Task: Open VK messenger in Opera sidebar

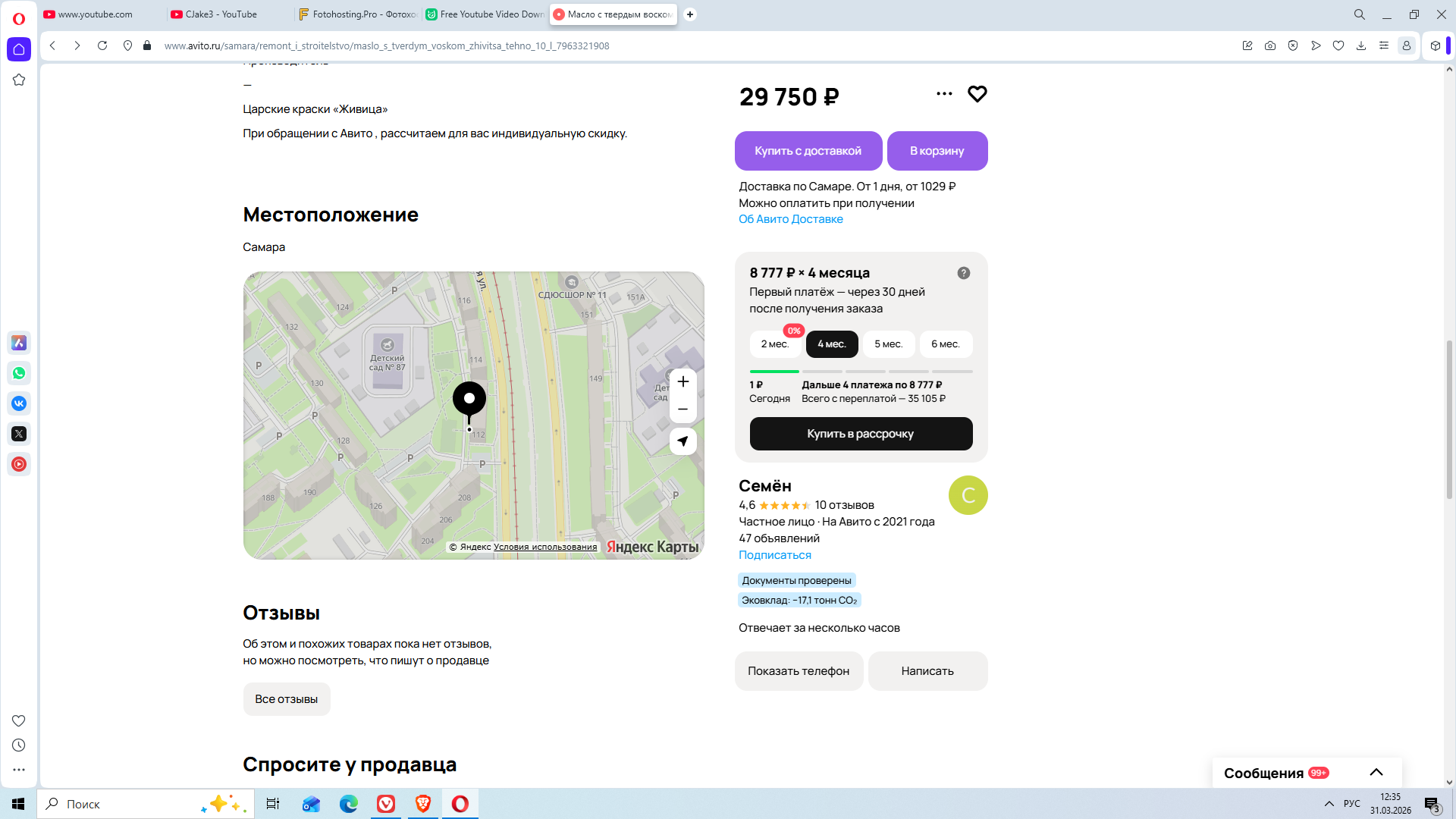Action: (x=19, y=403)
